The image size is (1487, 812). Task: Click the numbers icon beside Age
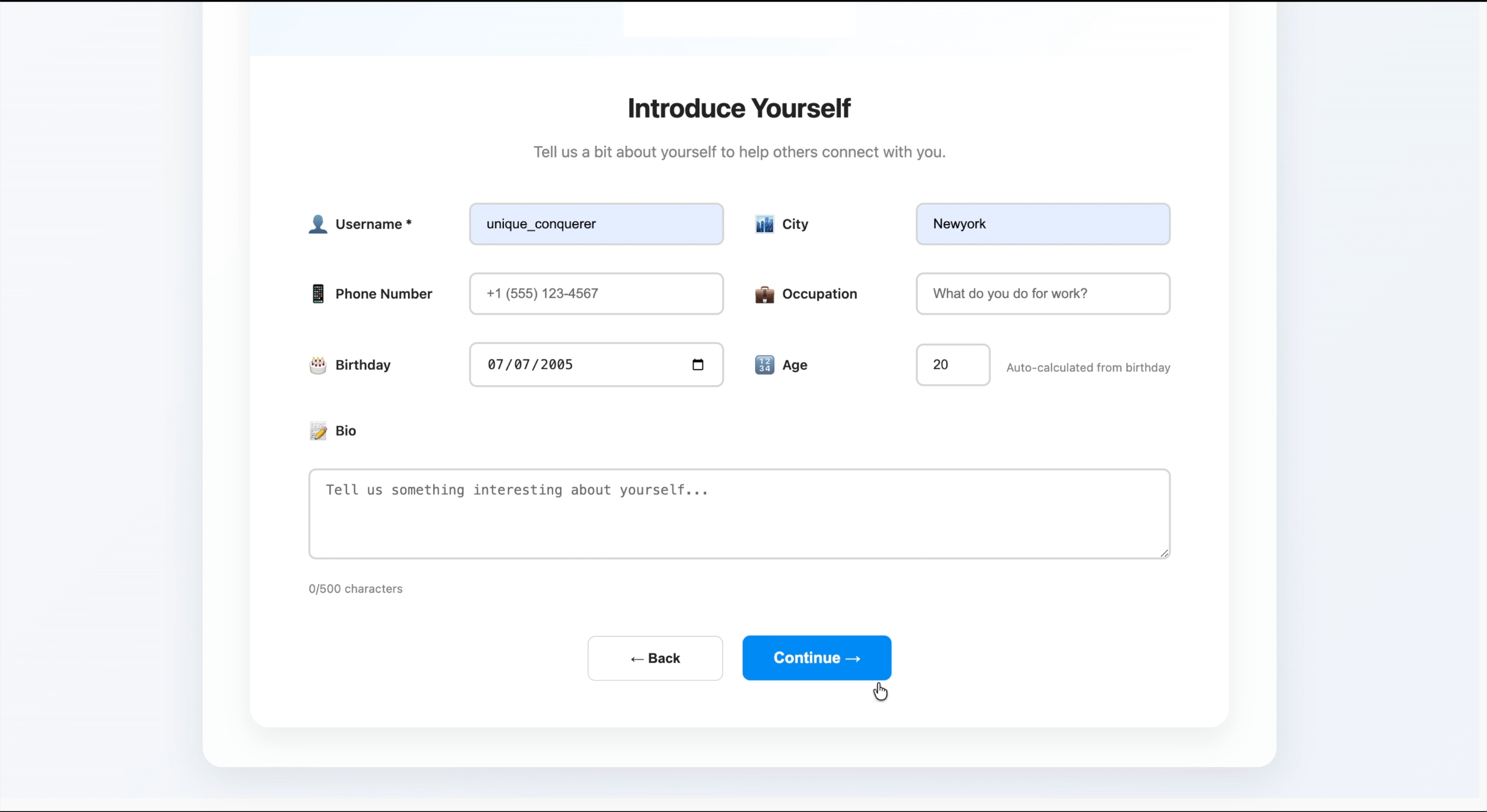[x=764, y=365]
